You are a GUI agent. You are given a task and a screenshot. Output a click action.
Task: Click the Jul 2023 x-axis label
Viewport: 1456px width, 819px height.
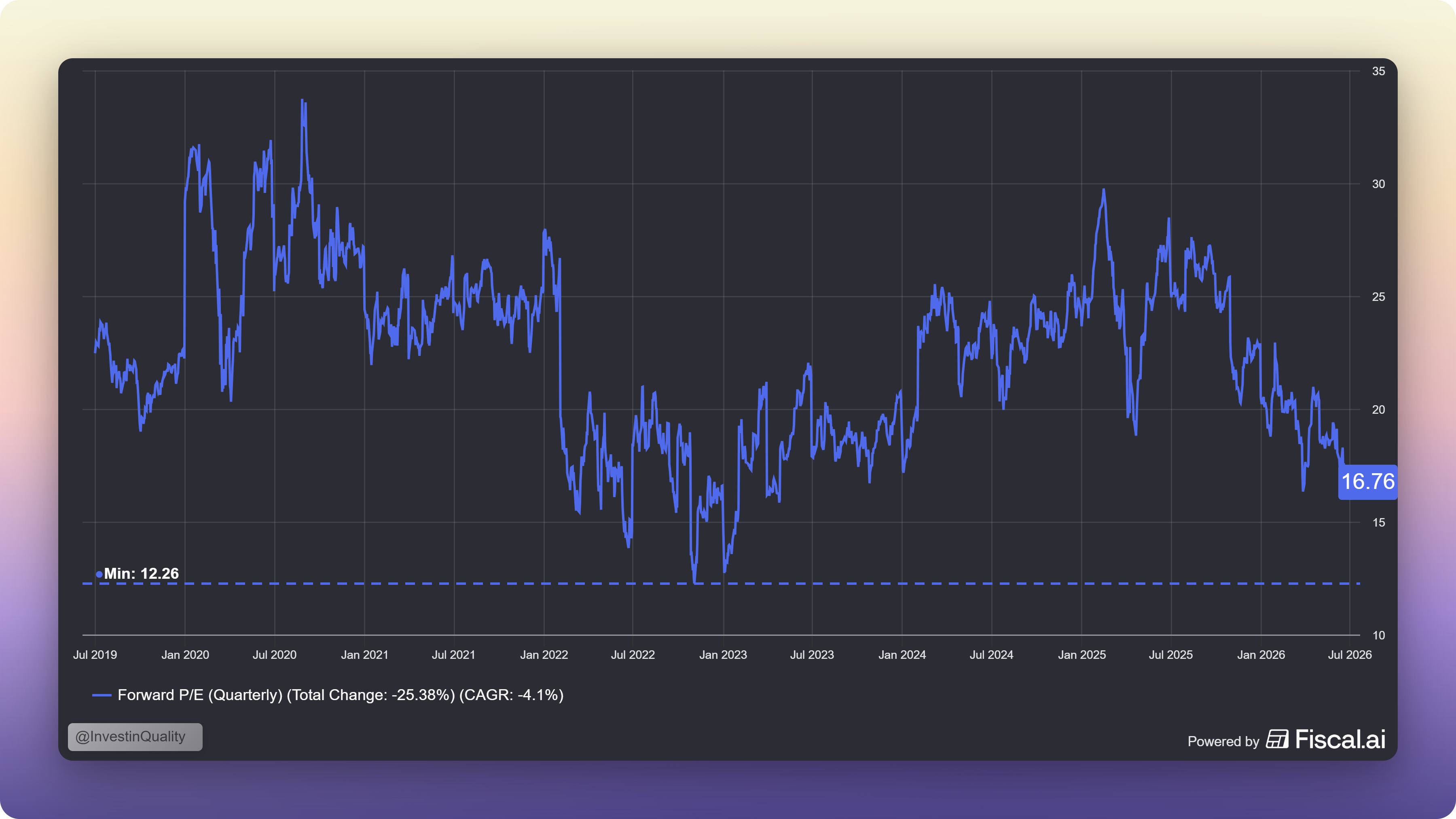point(812,655)
